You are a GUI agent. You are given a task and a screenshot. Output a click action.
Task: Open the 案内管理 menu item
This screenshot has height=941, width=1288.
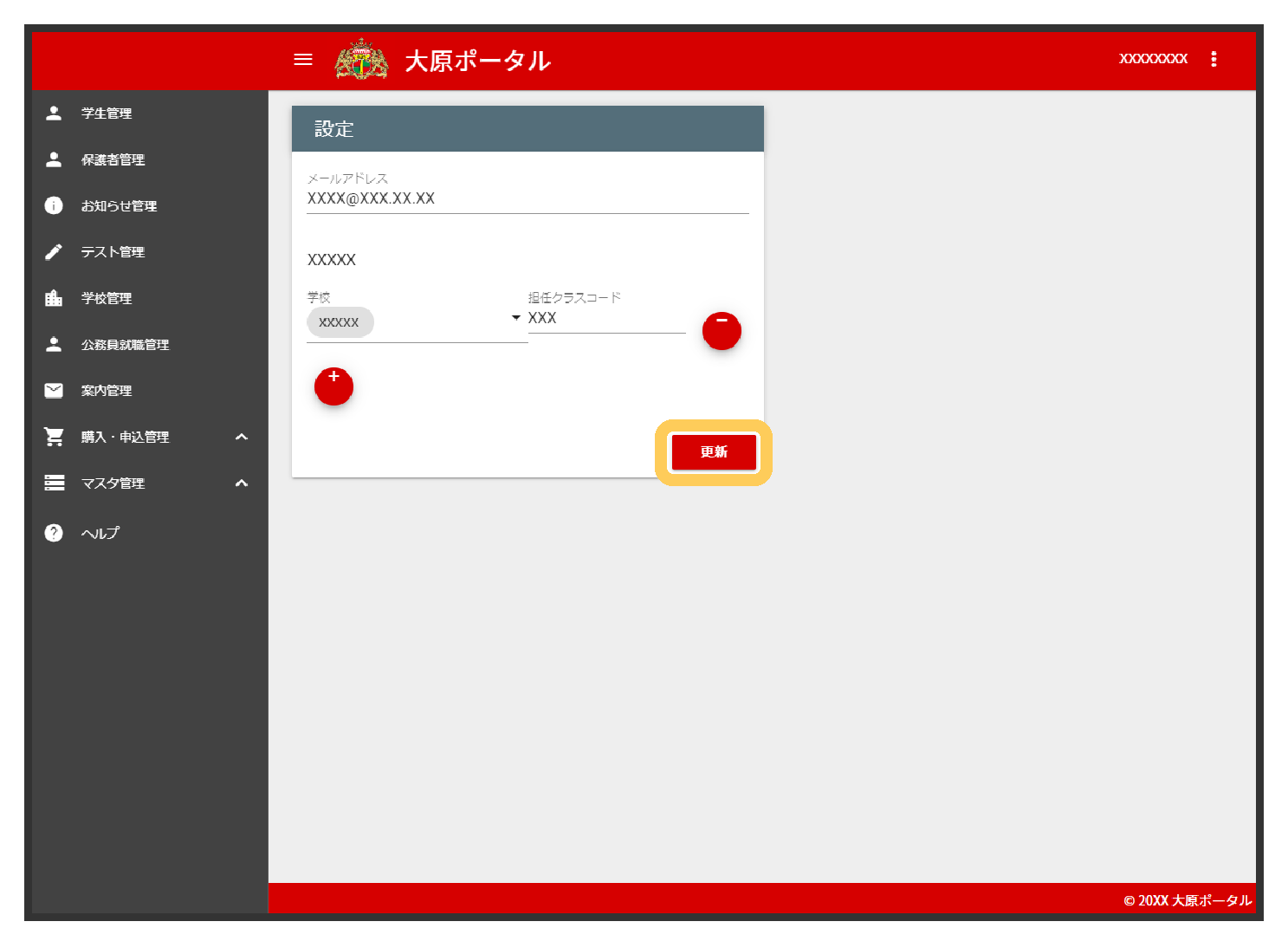(x=150, y=391)
